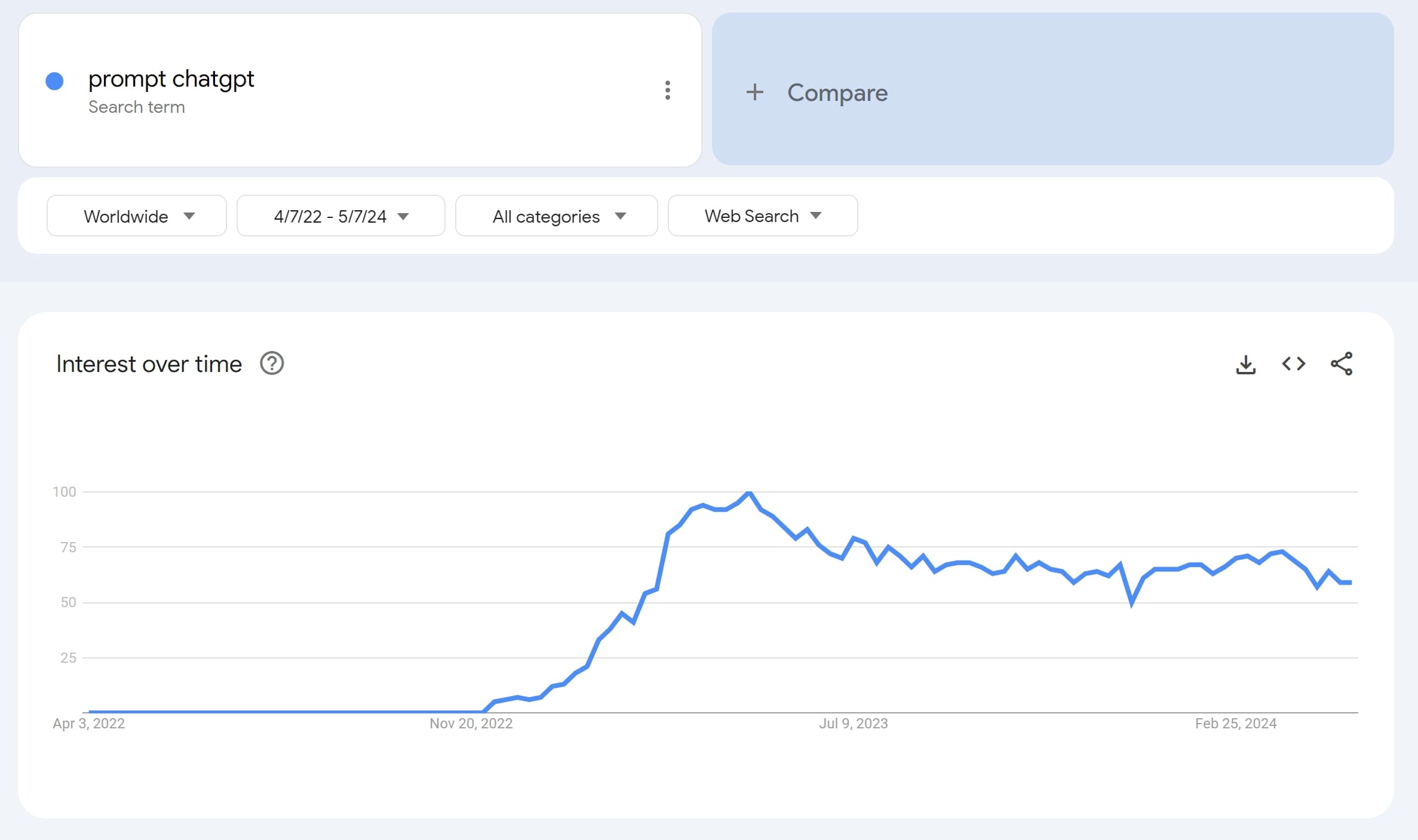The height and width of the screenshot is (840, 1418).
Task: Click the Search term label below prompt chatgpt
Action: point(137,107)
